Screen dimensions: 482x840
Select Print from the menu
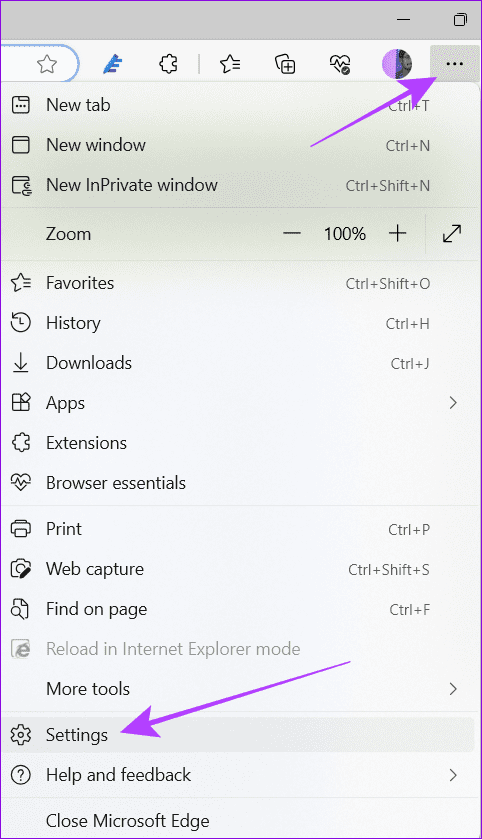(x=239, y=529)
